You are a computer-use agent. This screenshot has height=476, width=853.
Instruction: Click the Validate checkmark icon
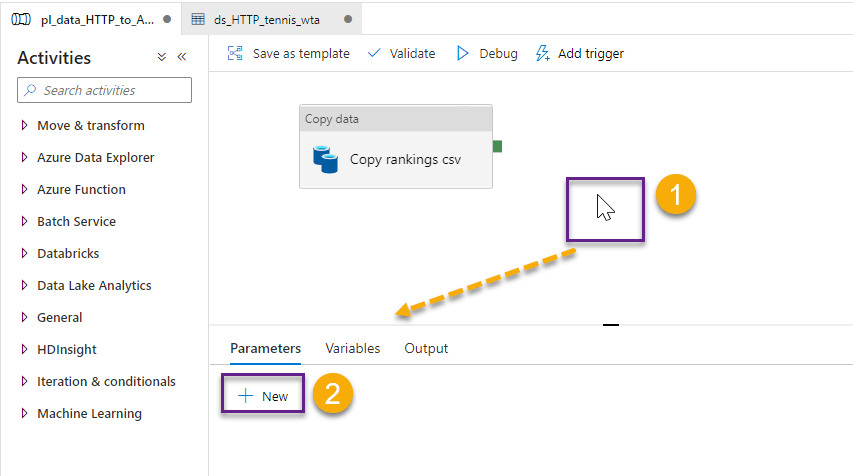pos(375,53)
